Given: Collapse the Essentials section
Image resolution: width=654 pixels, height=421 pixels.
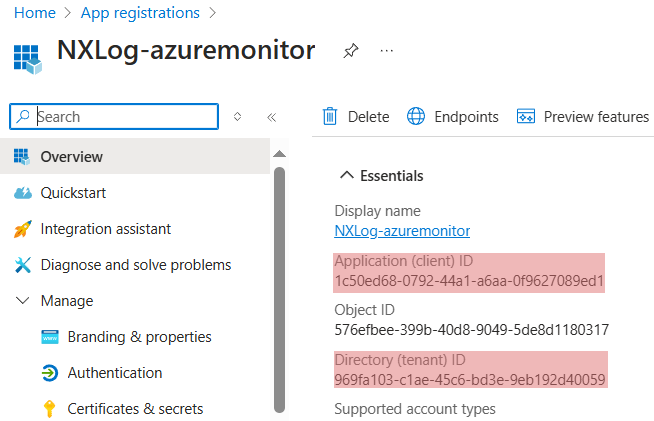Looking at the screenshot, I should click(347, 176).
